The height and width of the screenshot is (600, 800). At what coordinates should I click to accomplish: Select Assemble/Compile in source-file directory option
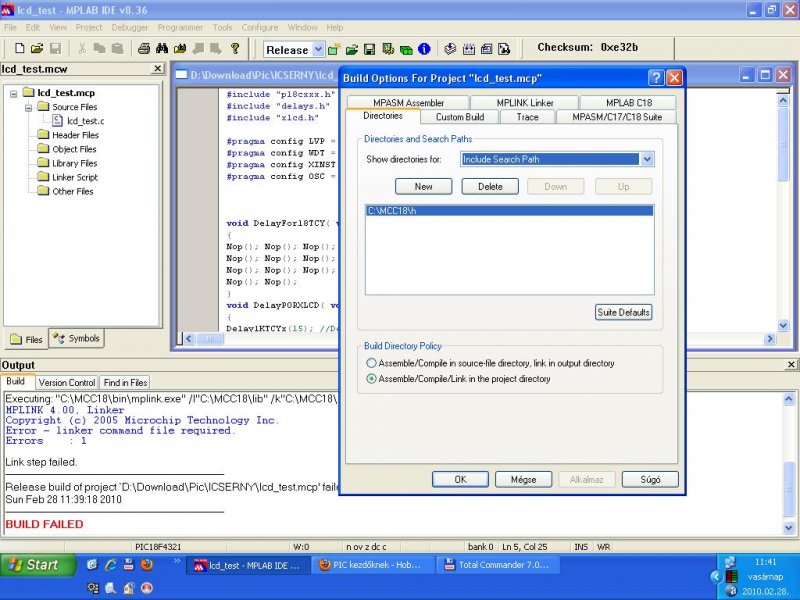371,363
